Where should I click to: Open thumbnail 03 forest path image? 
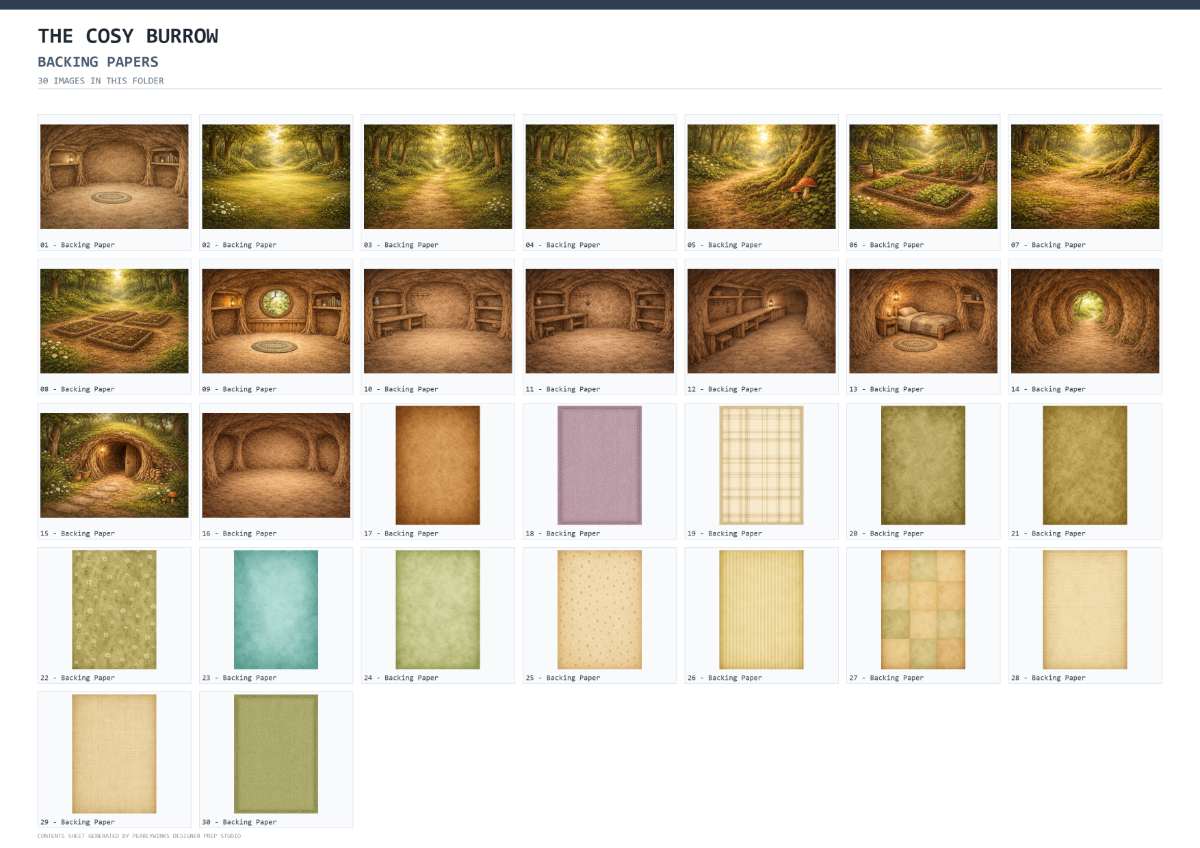click(x=438, y=176)
